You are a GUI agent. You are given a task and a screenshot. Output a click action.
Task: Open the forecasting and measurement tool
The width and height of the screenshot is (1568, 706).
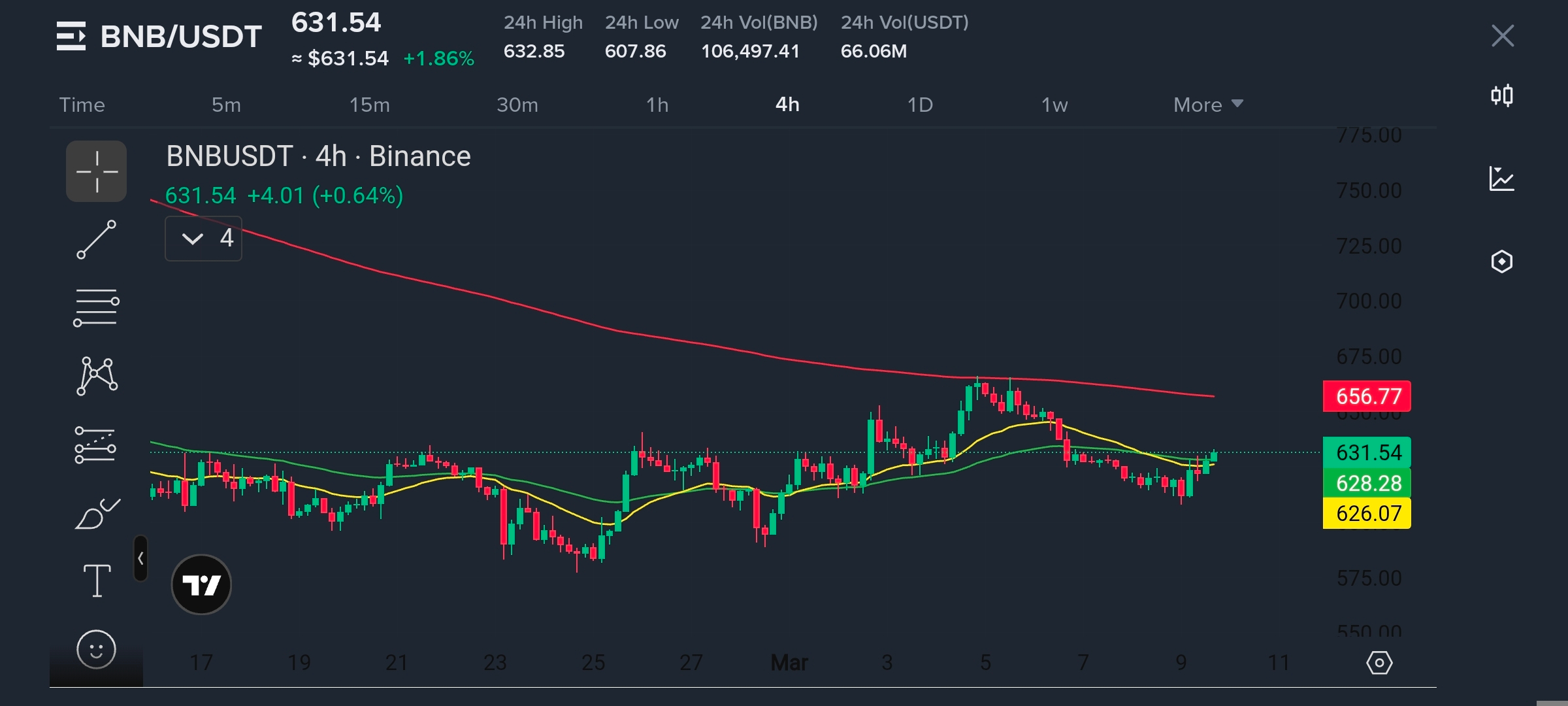(97, 445)
